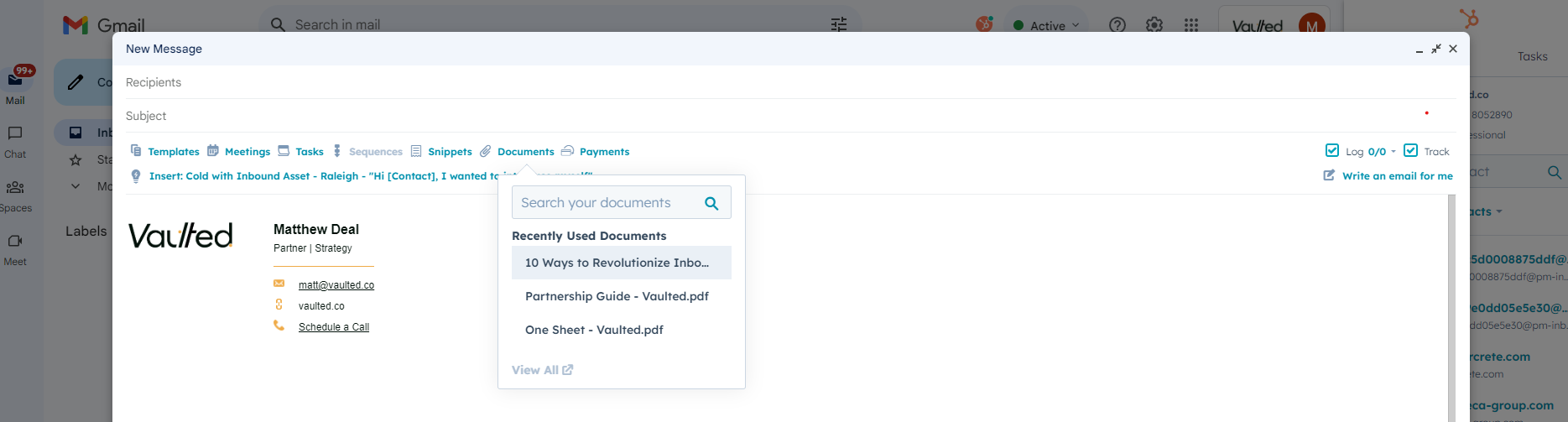Click the Subject field
Screen dimensions: 1568x422
click(789, 116)
